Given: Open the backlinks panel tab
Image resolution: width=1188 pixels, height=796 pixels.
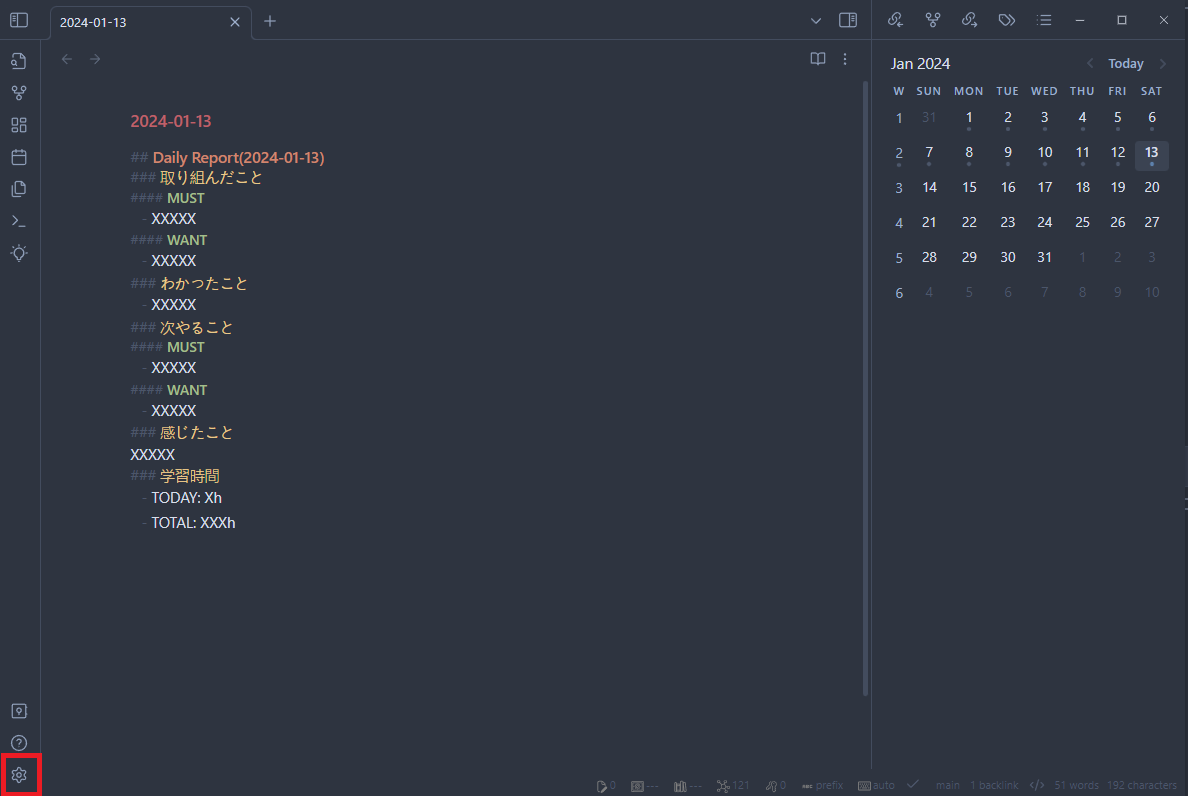Looking at the screenshot, I should pos(896,20).
